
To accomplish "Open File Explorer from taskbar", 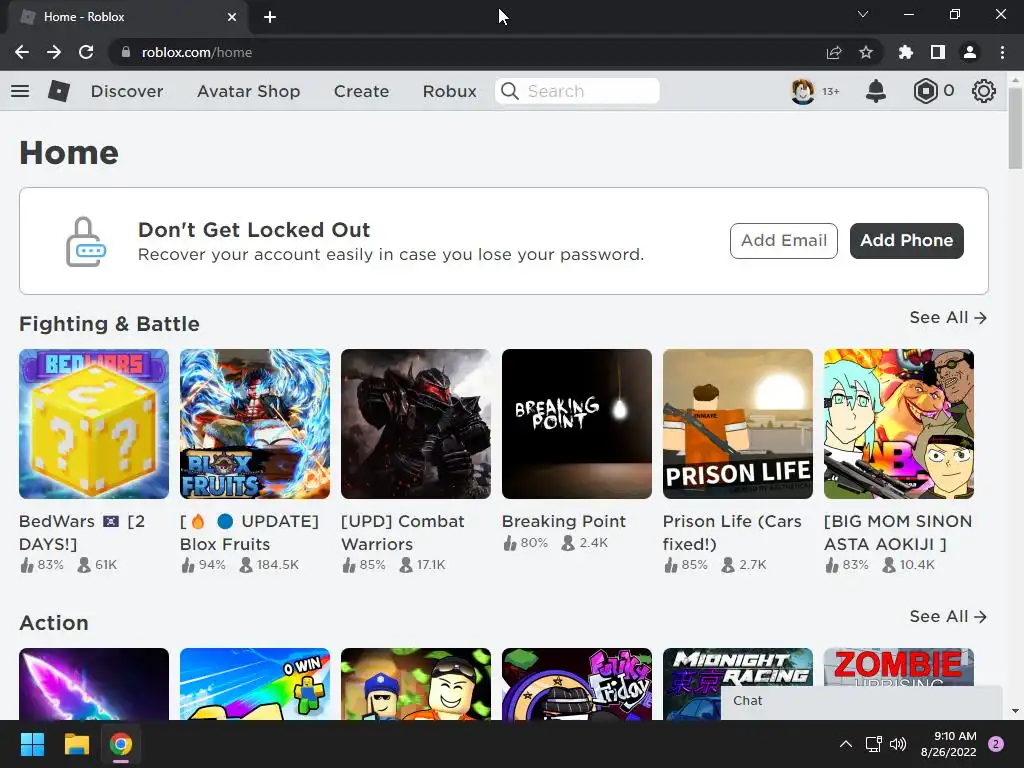I will [76, 744].
